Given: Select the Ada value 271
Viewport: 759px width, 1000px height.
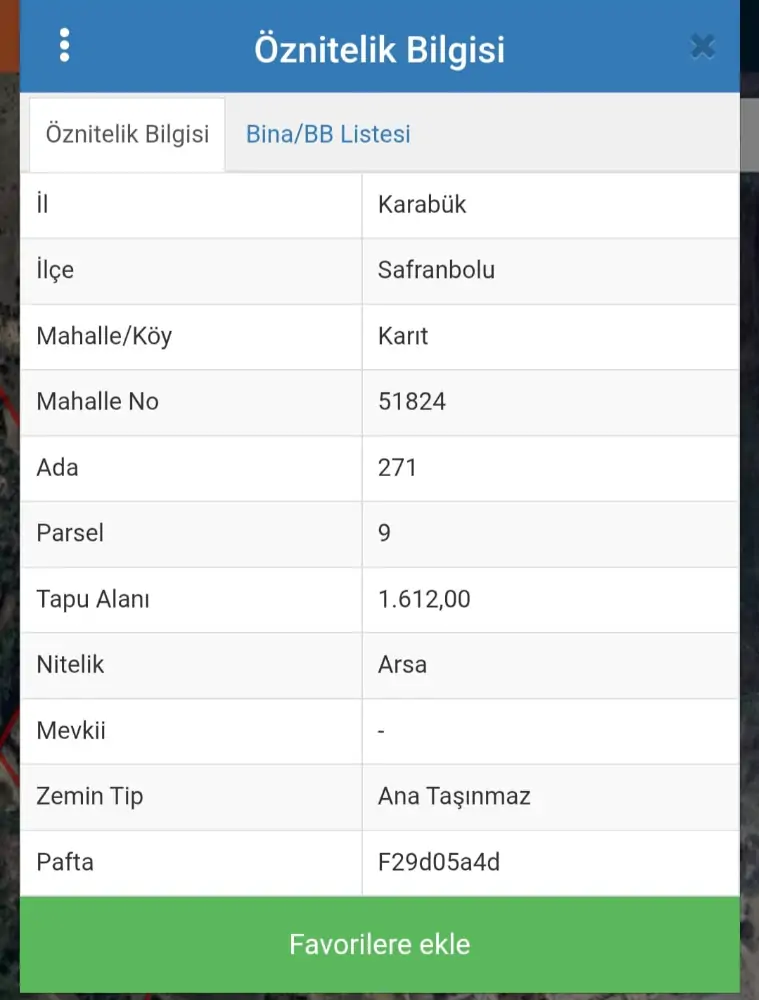Looking at the screenshot, I should pyautogui.click(x=397, y=467).
